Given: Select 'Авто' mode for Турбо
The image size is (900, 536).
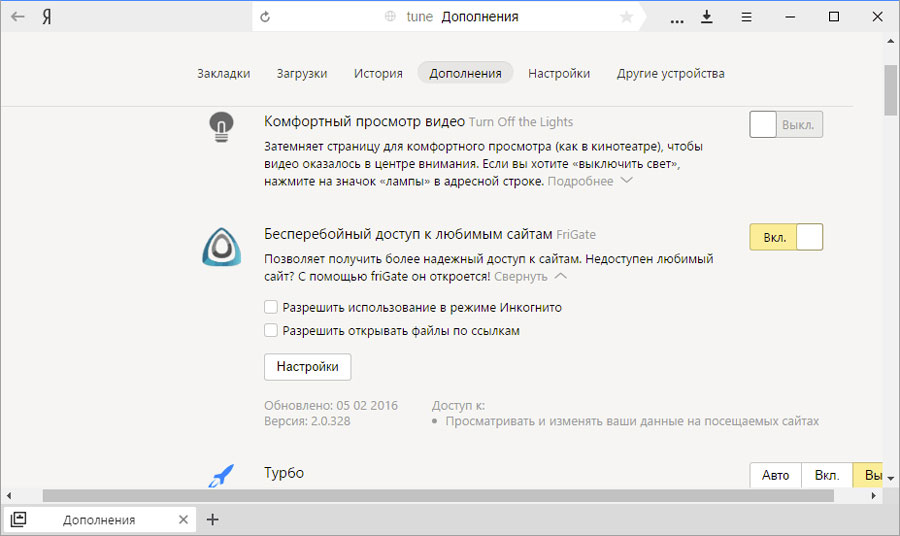Looking at the screenshot, I should (x=775, y=475).
